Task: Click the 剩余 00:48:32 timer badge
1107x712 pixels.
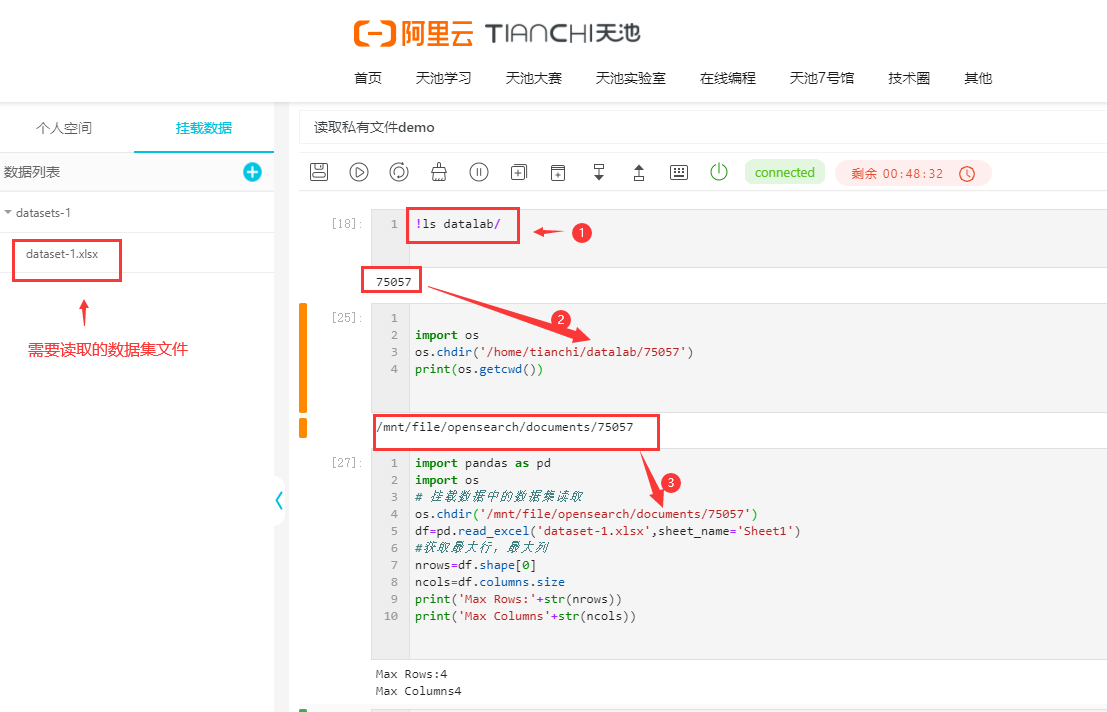Action: 913,174
